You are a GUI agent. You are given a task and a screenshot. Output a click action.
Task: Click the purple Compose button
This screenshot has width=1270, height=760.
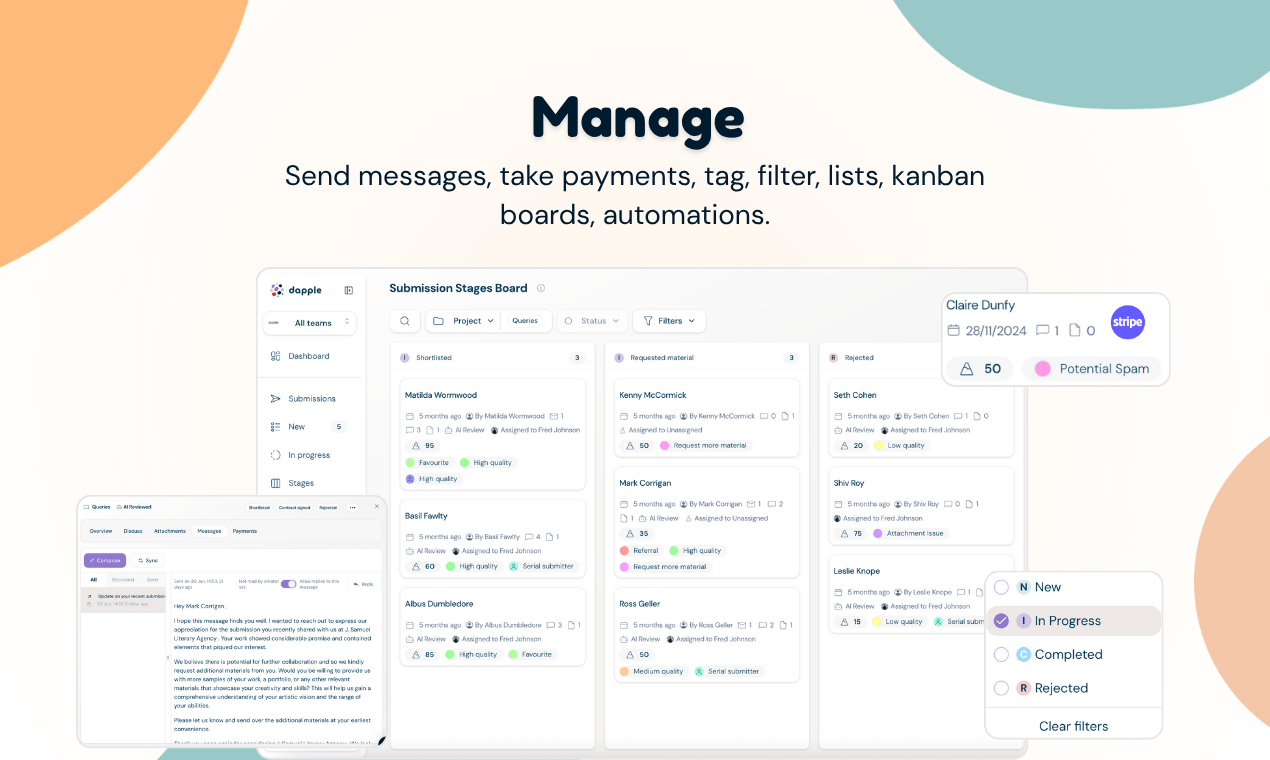[x=105, y=560]
